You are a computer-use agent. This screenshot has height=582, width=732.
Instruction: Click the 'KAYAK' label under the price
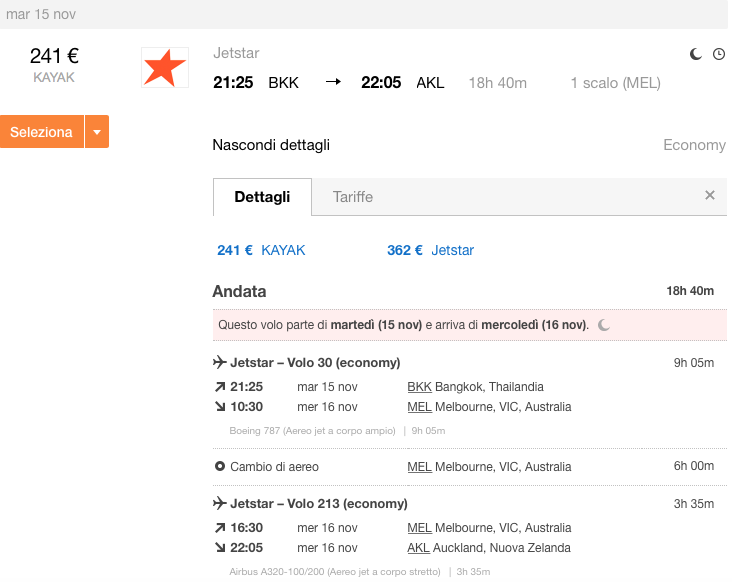coord(54,77)
